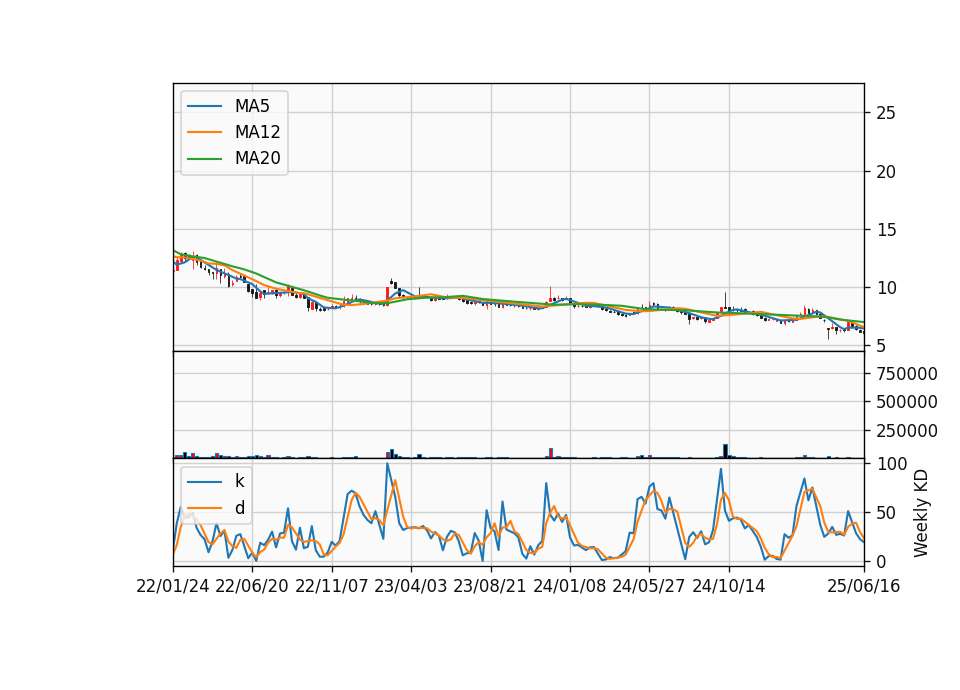Click the blue k legend line sample
960x690 pixels.
tap(204, 482)
